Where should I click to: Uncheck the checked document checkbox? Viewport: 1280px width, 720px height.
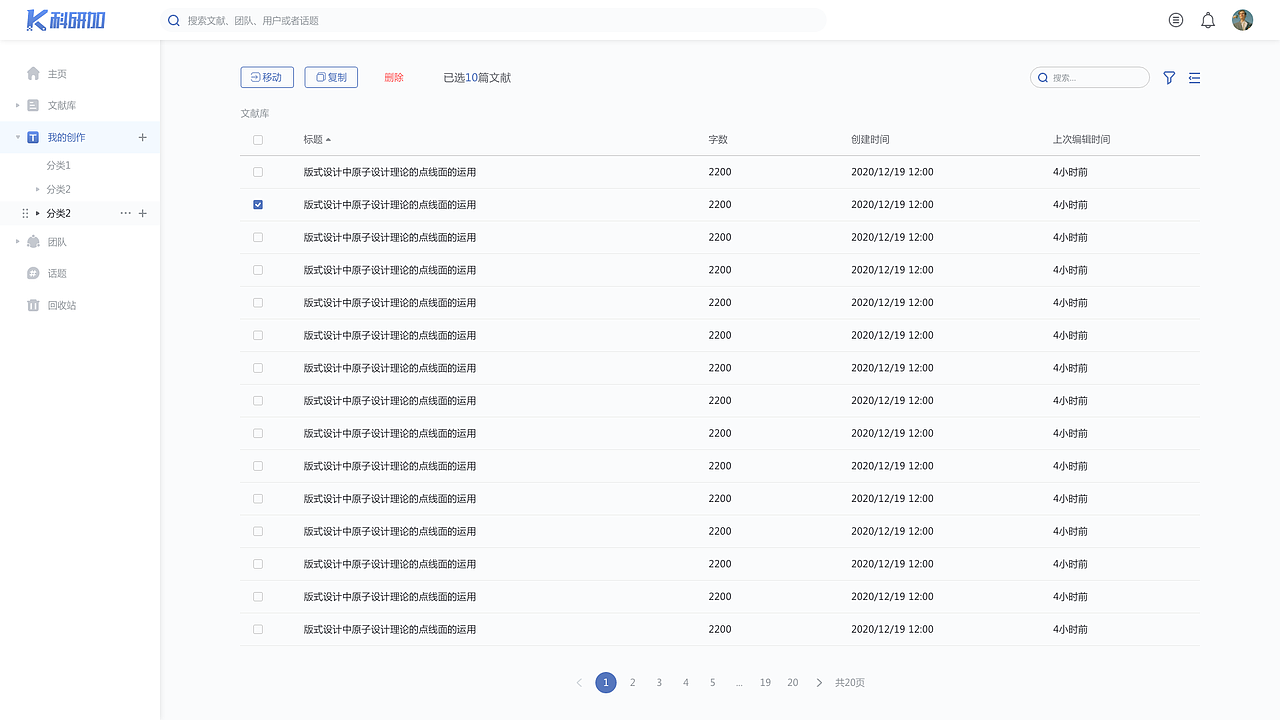pyautogui.click(x=258, y=205)
